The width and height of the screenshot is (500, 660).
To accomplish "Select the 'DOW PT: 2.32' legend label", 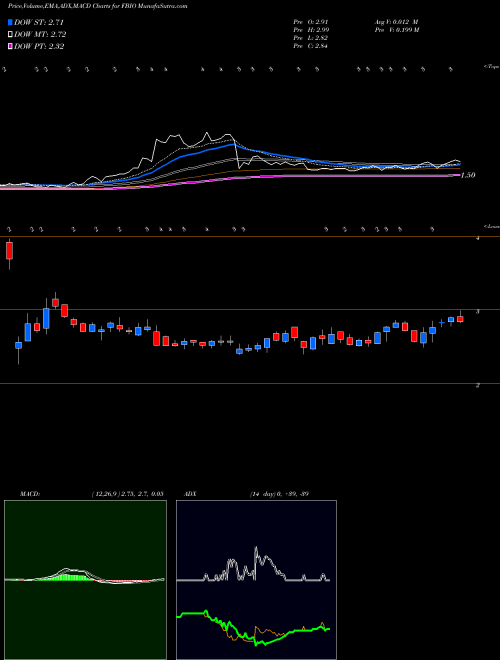I will click(39, 47).
